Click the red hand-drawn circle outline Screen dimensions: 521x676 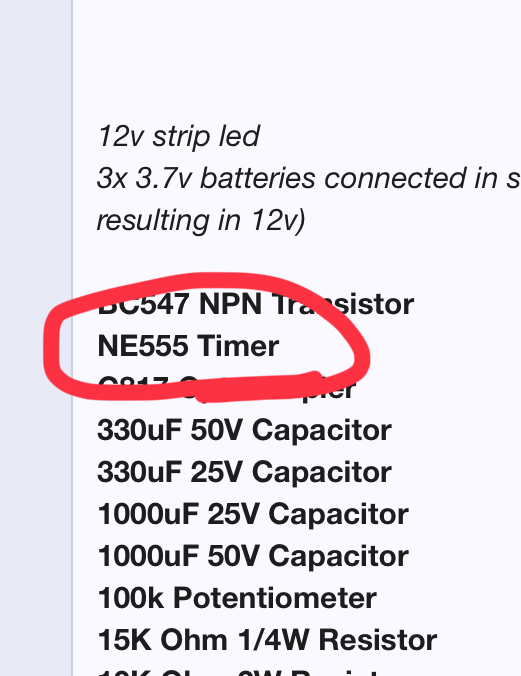[x=205, y=280]
